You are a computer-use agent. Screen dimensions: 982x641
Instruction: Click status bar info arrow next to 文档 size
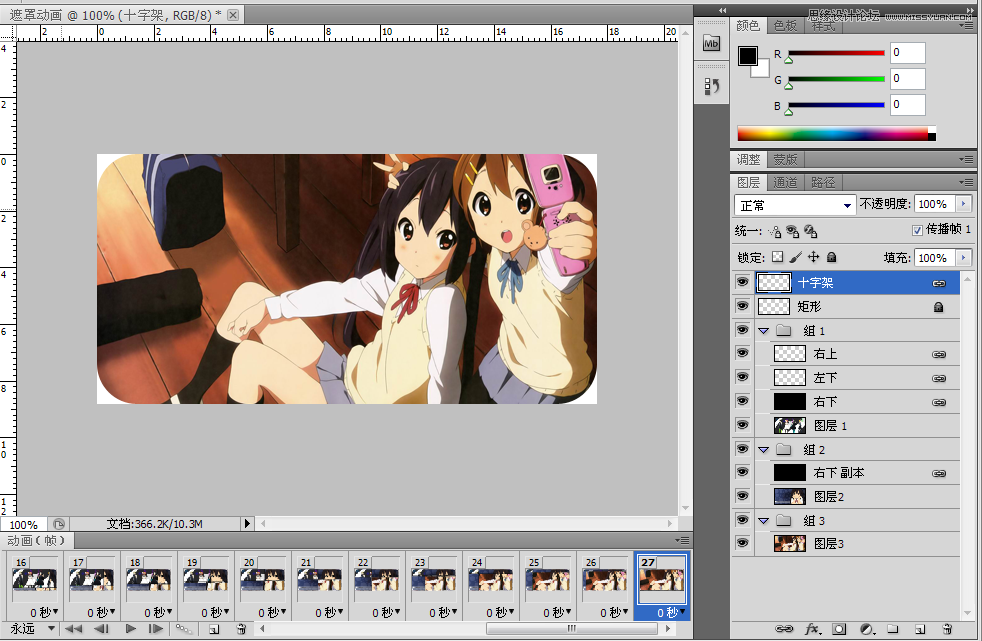tap(247, 523)
